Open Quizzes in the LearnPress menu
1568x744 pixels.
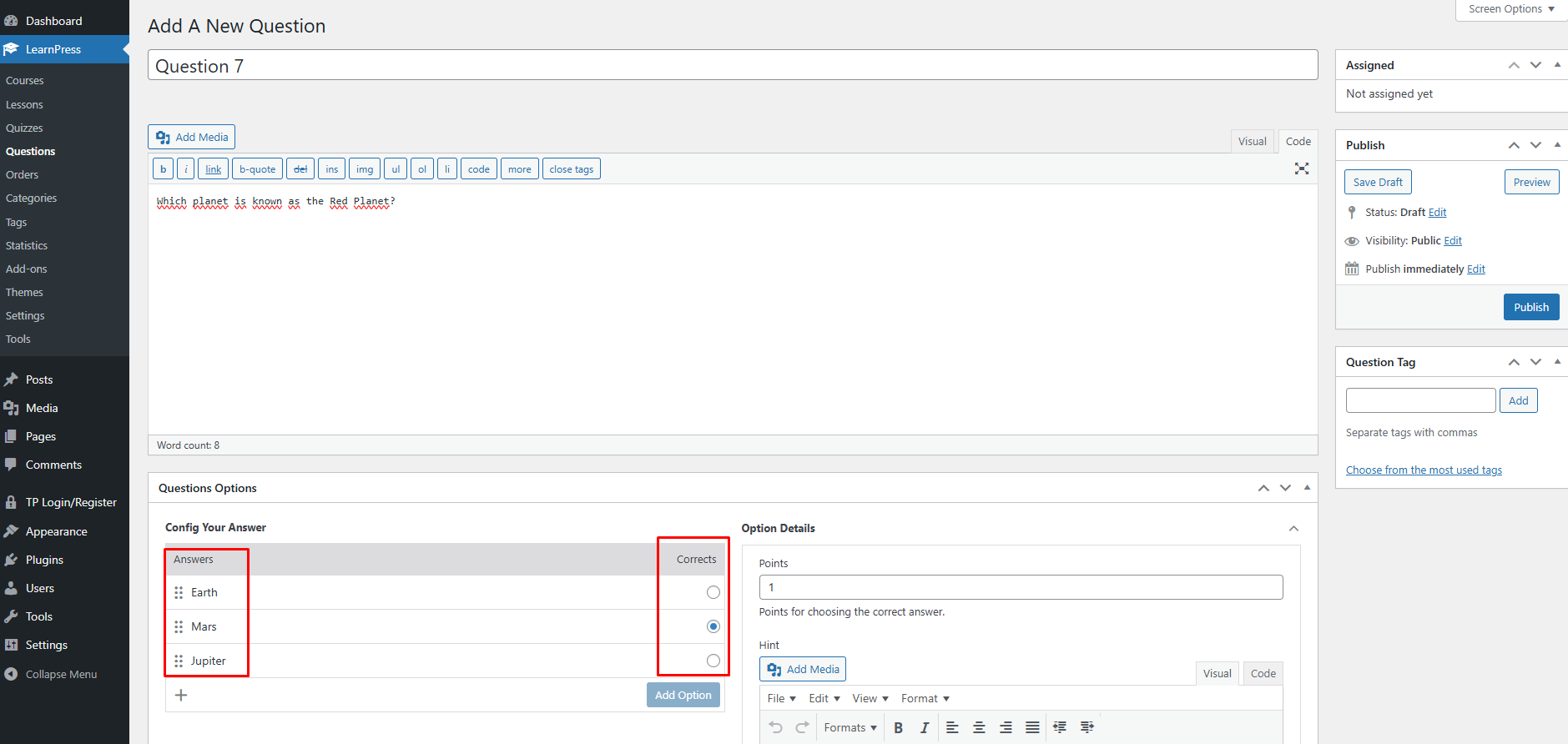(x=24, y=128)
